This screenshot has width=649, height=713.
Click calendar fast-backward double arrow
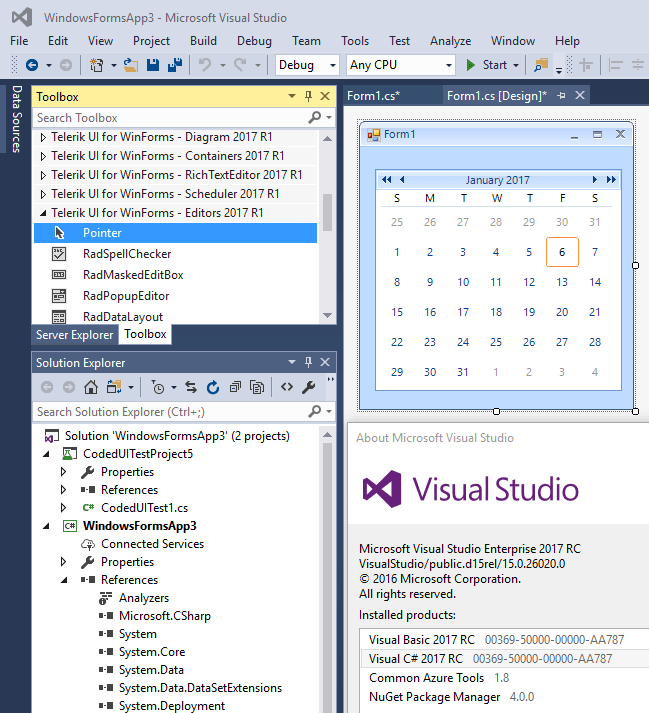(x=387, y=180)
